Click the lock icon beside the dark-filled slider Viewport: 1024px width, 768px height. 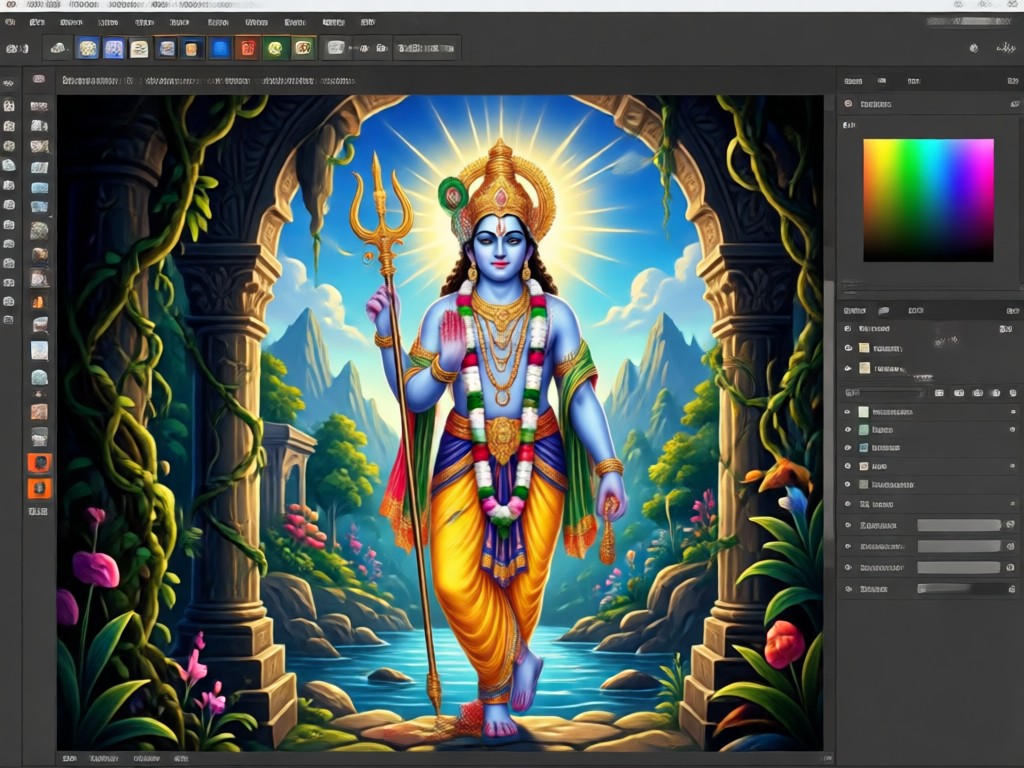point(1011,589)
